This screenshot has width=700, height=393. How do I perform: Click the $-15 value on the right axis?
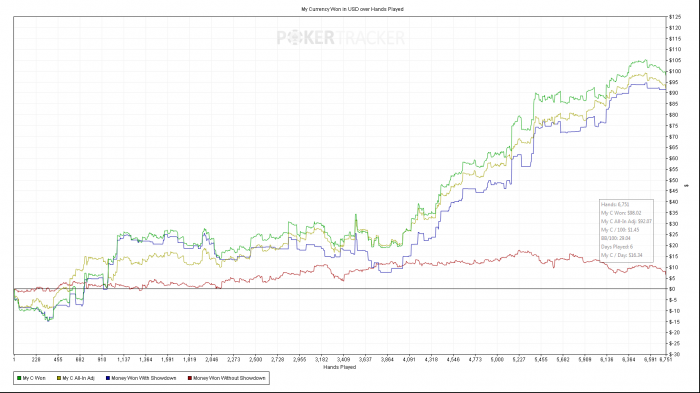coord(674,322)
